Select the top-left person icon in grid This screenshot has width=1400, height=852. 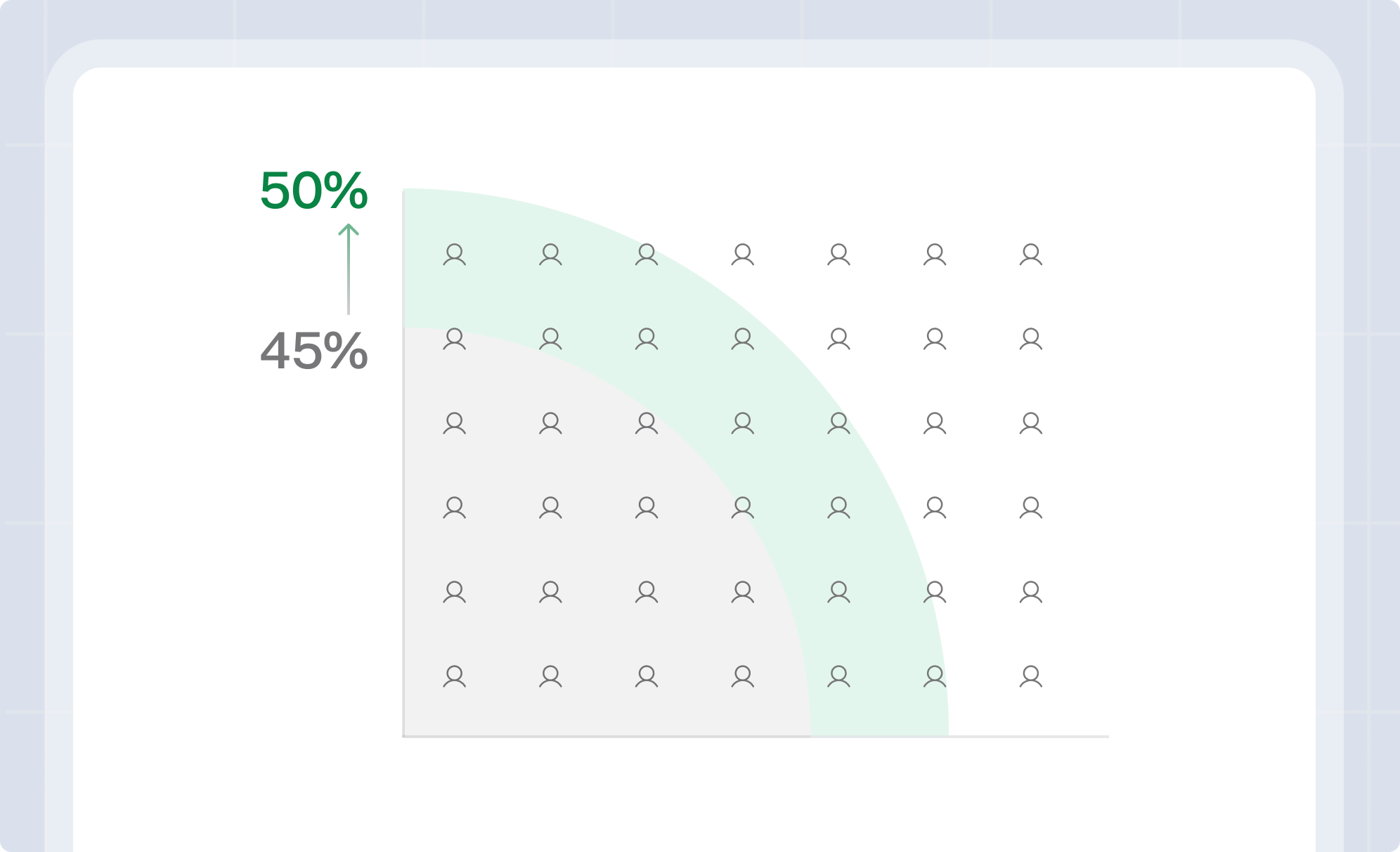click(x=455, y=254)
